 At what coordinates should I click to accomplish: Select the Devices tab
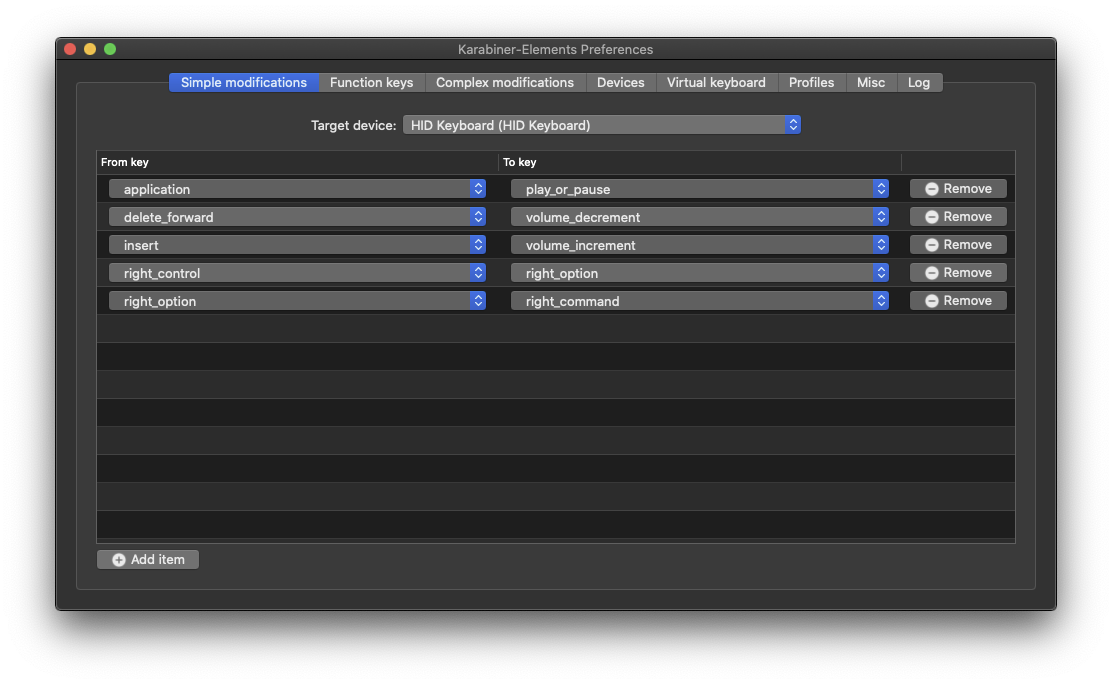[621, 82]
